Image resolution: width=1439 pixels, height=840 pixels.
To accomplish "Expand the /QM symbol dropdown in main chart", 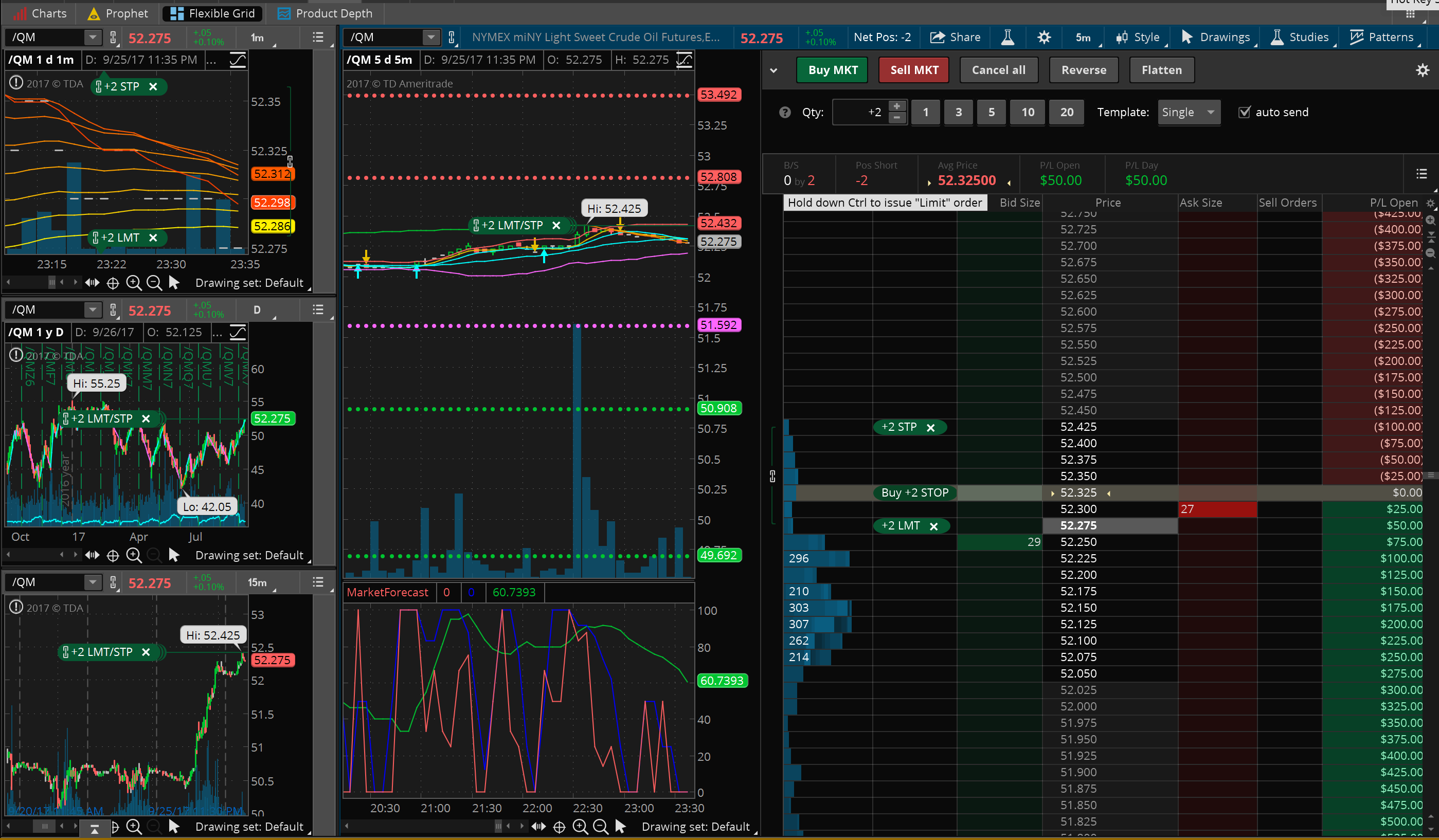I will pos(431,38).
